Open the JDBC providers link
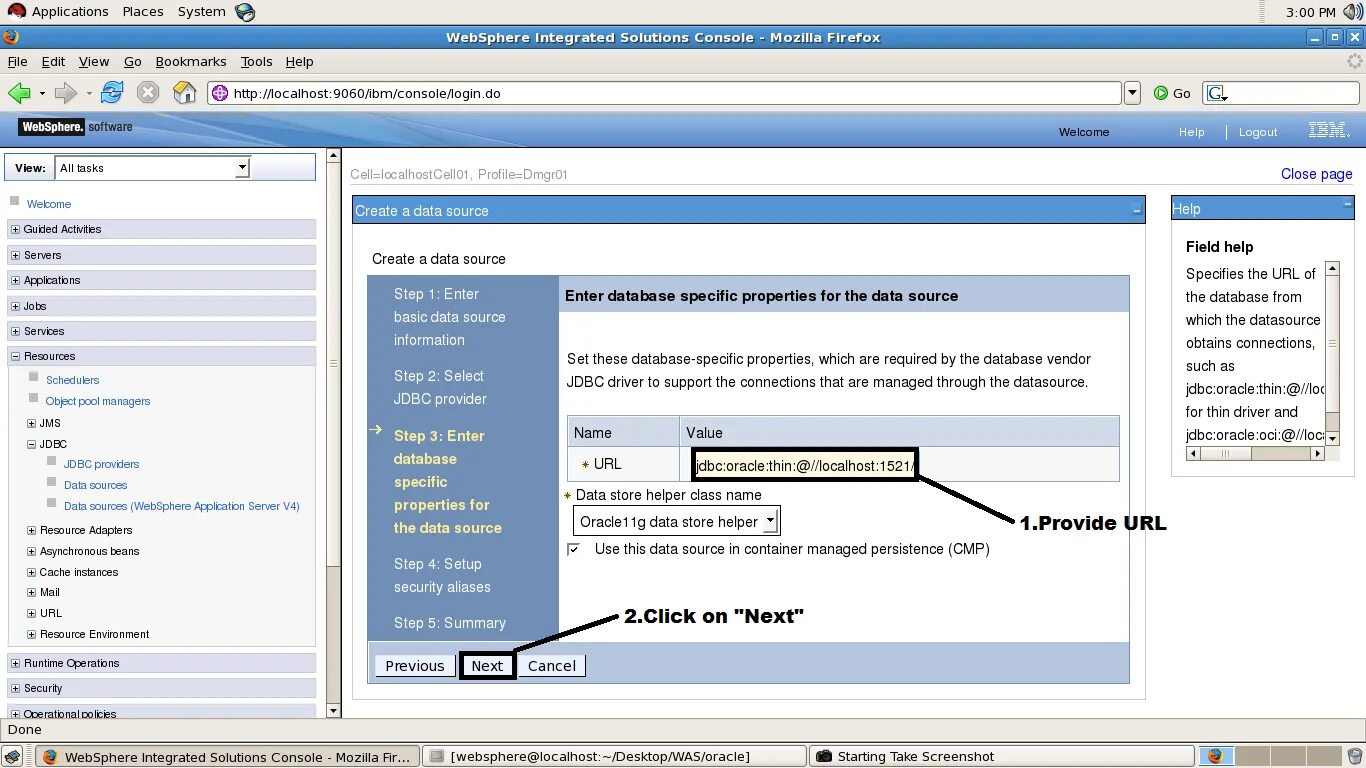1366x768 pixels. pos(102,464)
